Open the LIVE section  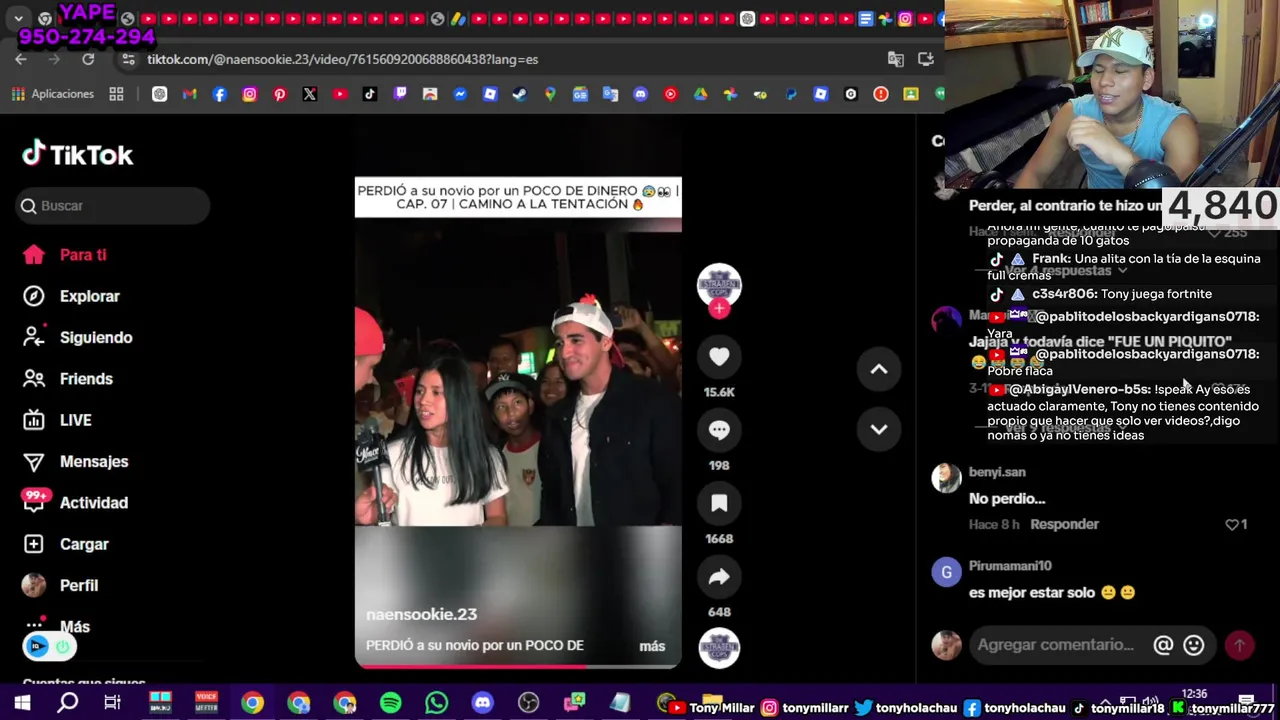tap(75, 420)
